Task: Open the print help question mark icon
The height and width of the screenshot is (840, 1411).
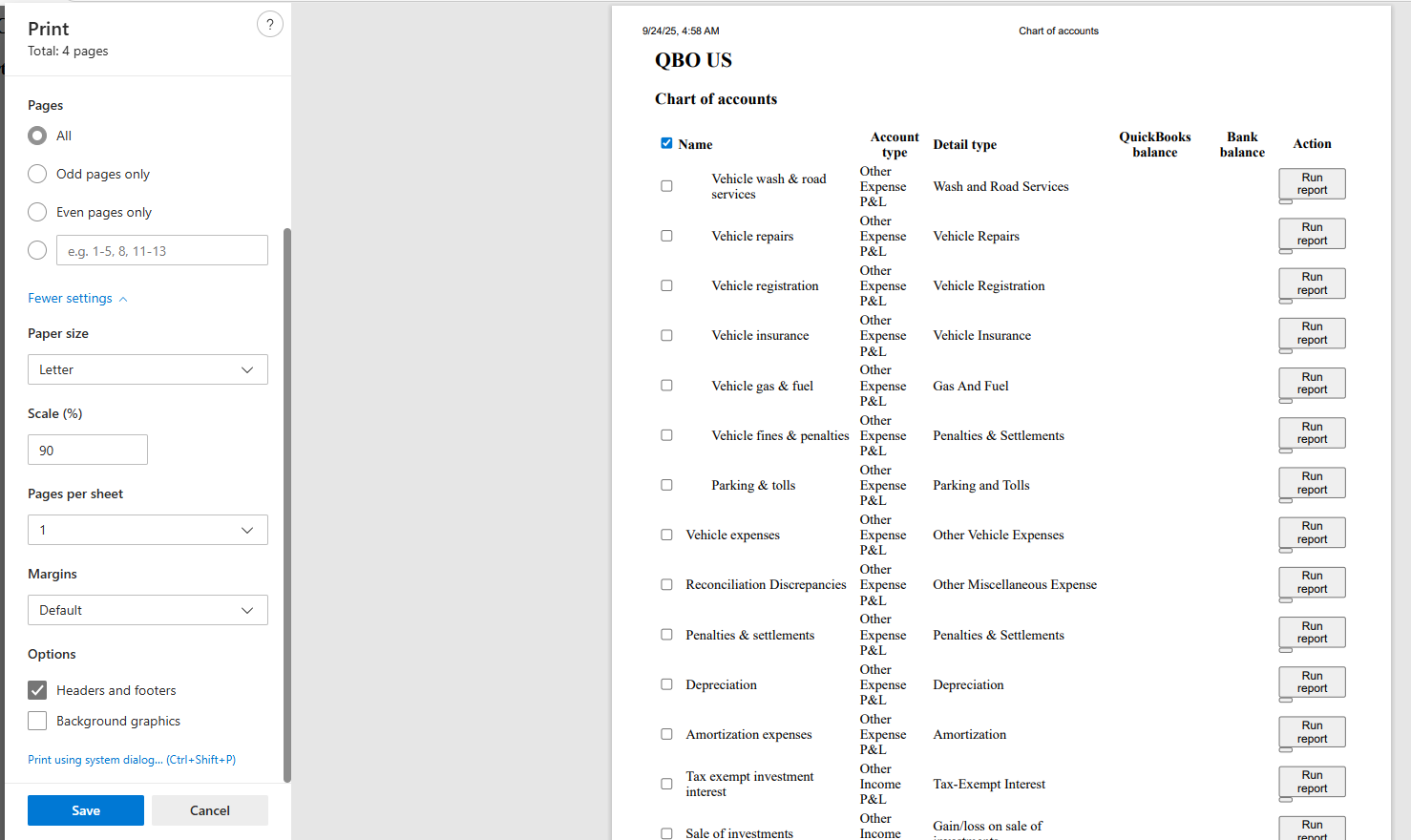Action: point(270,25)
